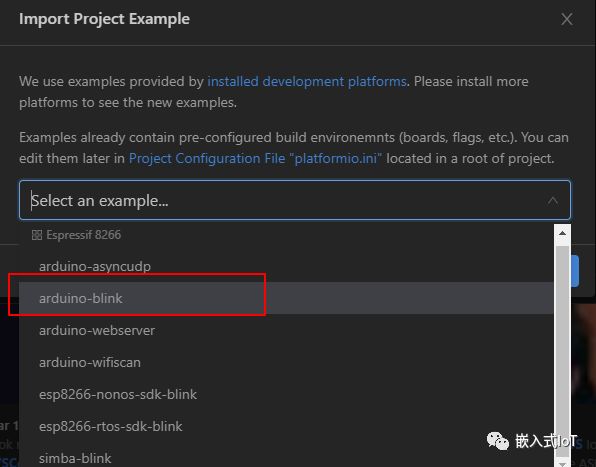Click the blue Import button edge behind the dropdown
The image size is (596, 467).
pyautogui.click(x=574, y=271)
